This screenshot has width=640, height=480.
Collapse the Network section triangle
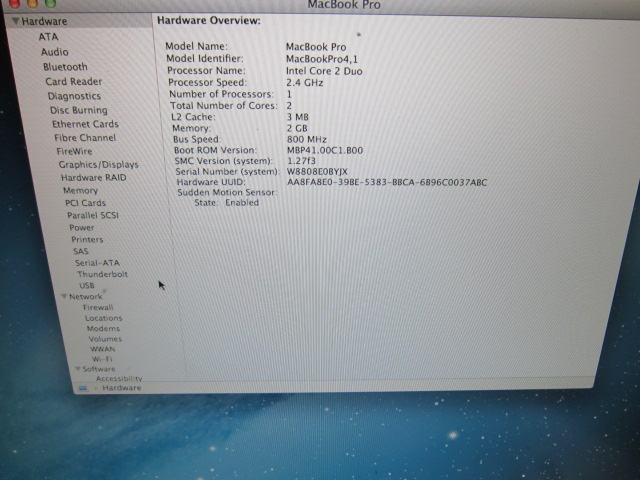(64, 296)
